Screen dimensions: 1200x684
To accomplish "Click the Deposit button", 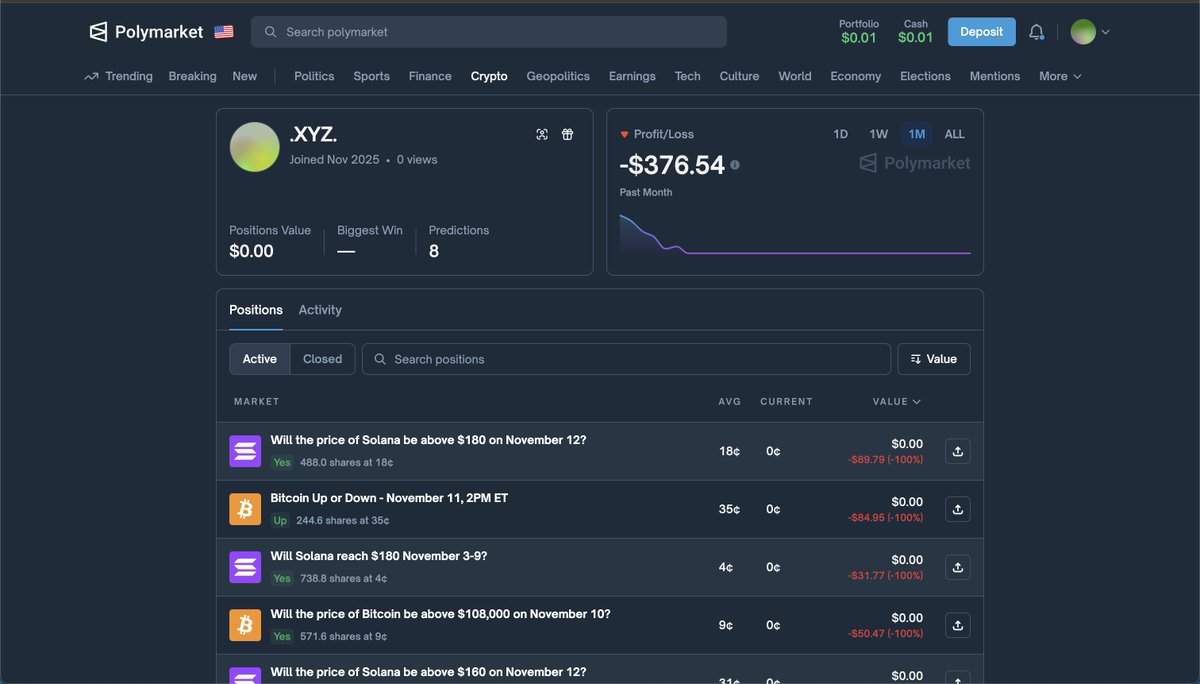I will (x=981, y=32).
